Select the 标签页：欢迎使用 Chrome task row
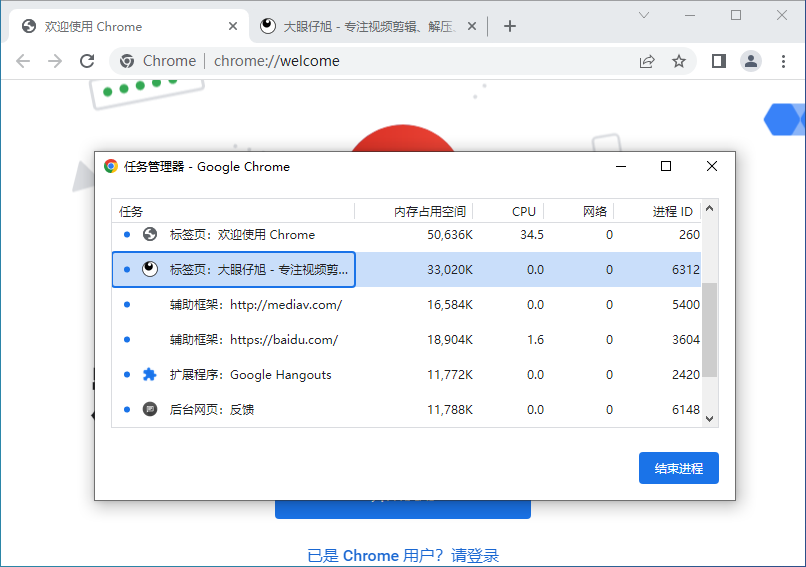The image size is (806, 567). pos(406,235)
